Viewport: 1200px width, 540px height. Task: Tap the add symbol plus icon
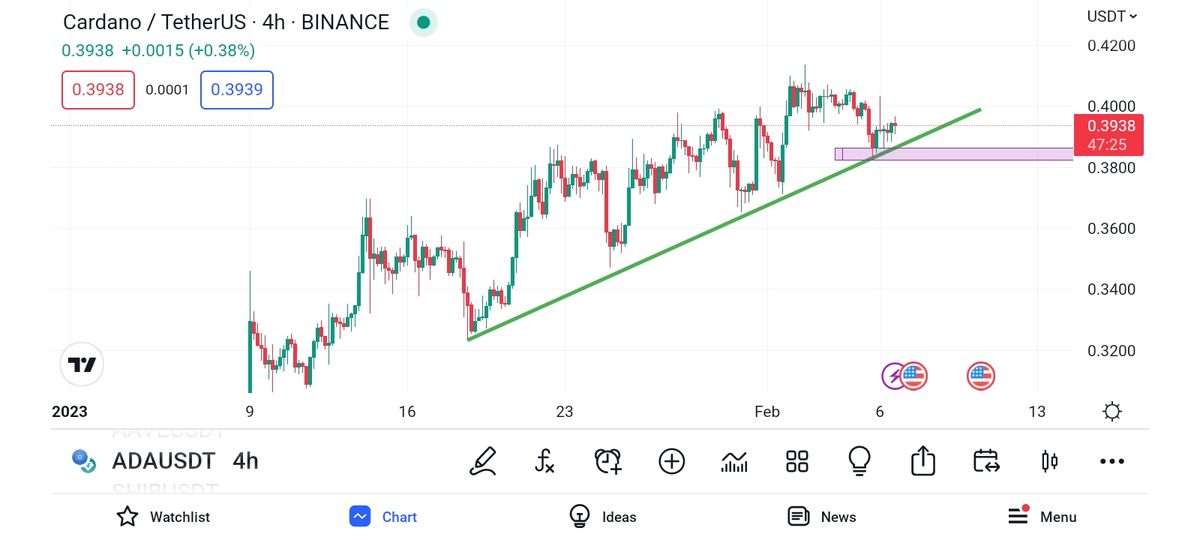[x=671, y=461]
